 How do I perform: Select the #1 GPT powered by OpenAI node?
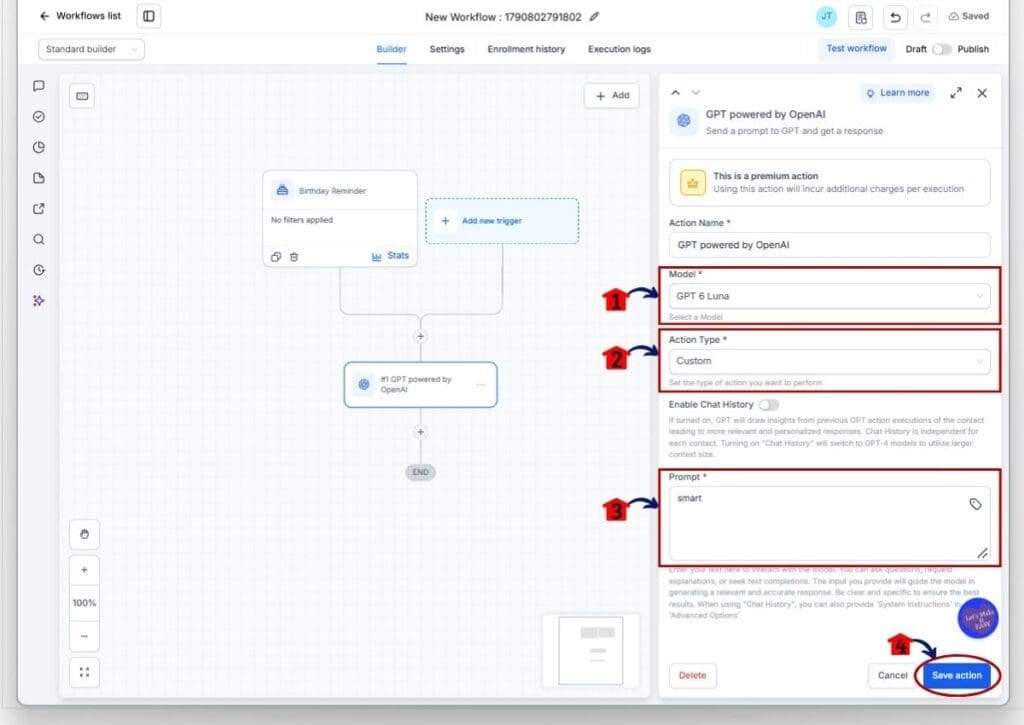420,385
